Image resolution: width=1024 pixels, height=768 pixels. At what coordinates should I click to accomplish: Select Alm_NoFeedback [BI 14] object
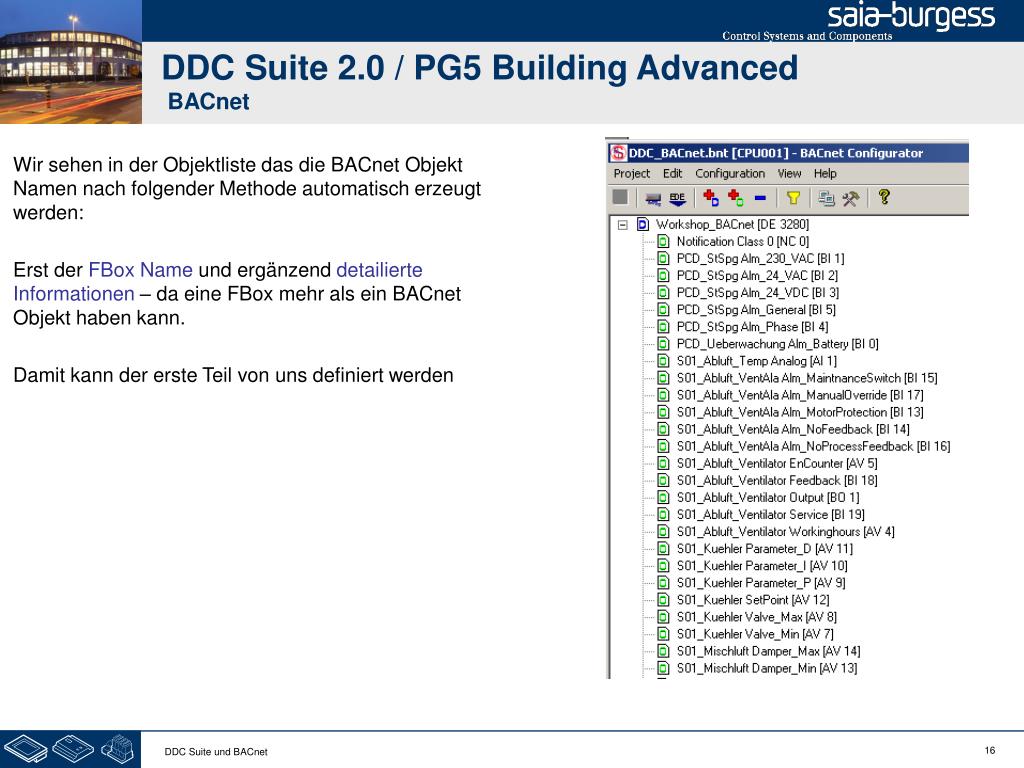tap(793, 429)
